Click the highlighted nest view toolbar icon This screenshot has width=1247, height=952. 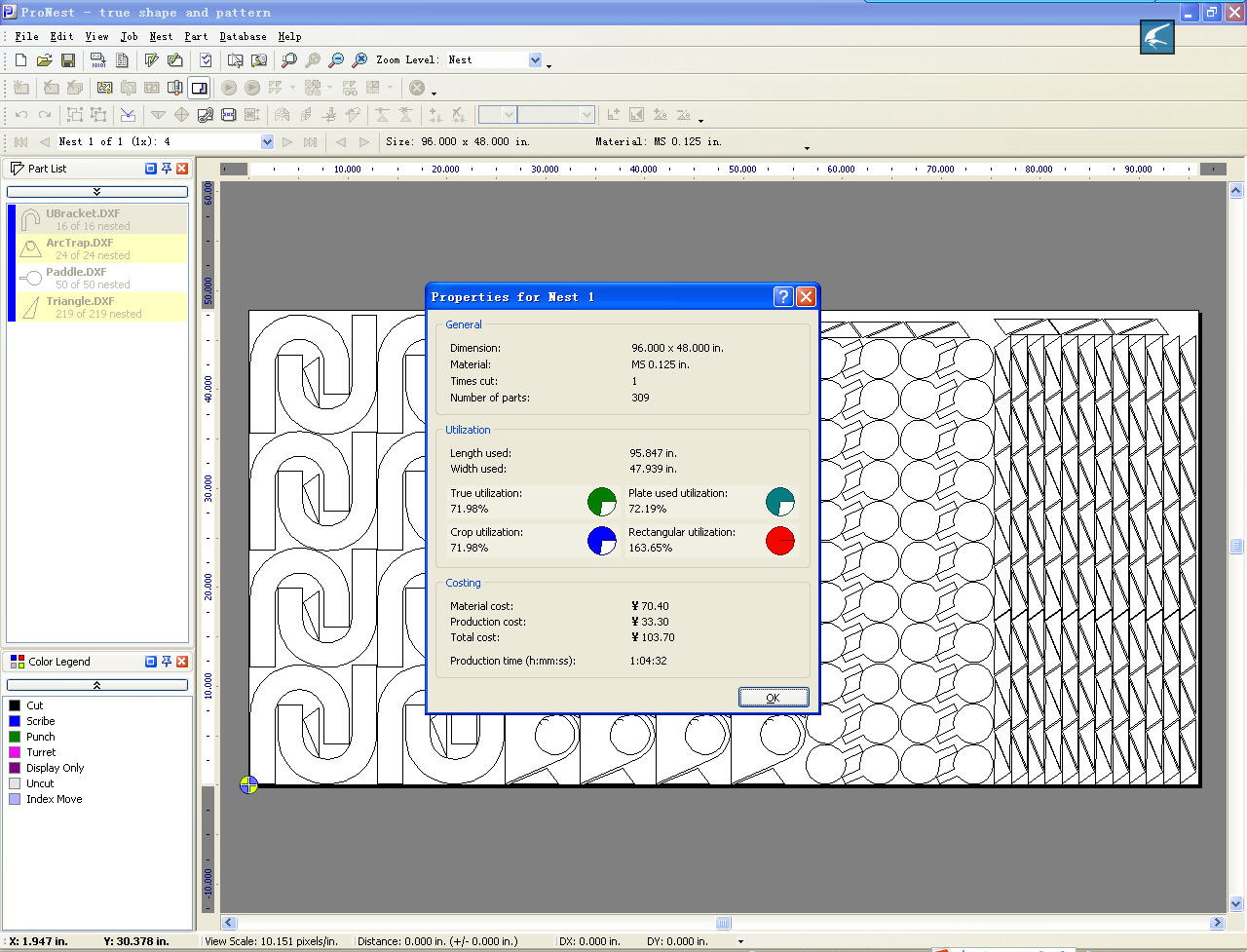(x=199, y=88)
